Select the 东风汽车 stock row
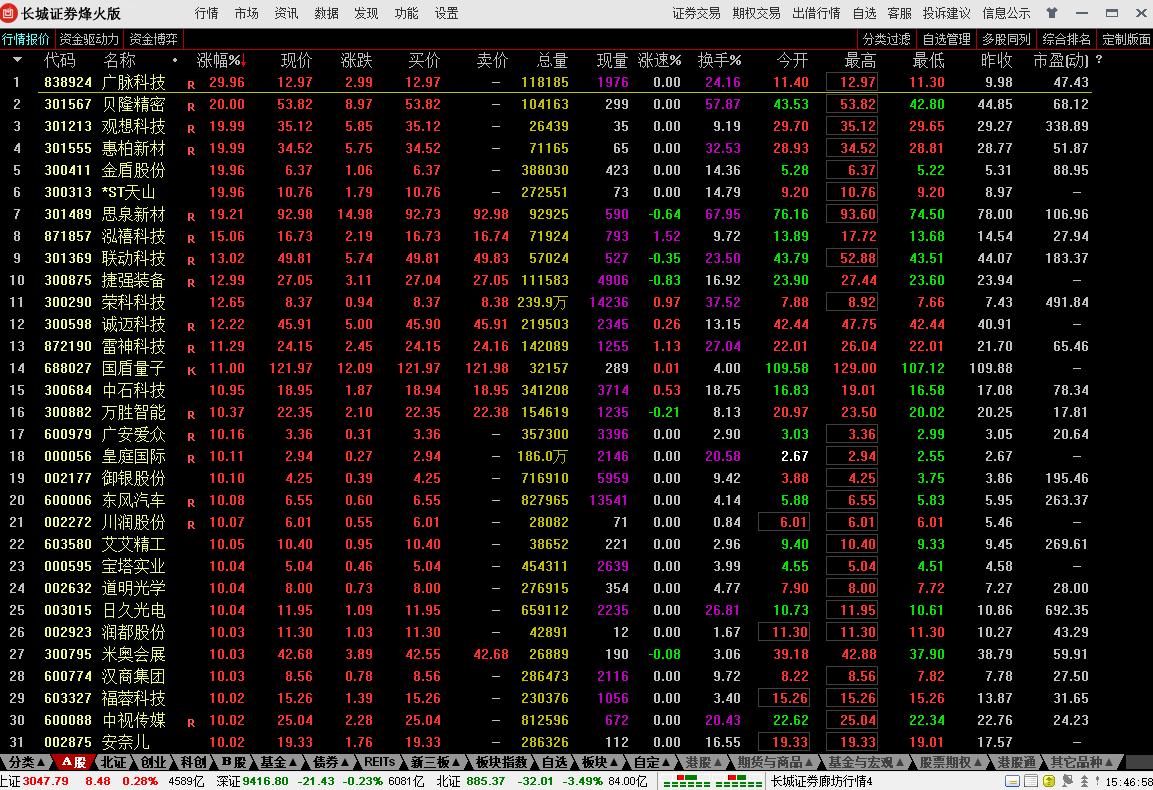The width and height of the screenshot is (1153, 790). (134, 500)
